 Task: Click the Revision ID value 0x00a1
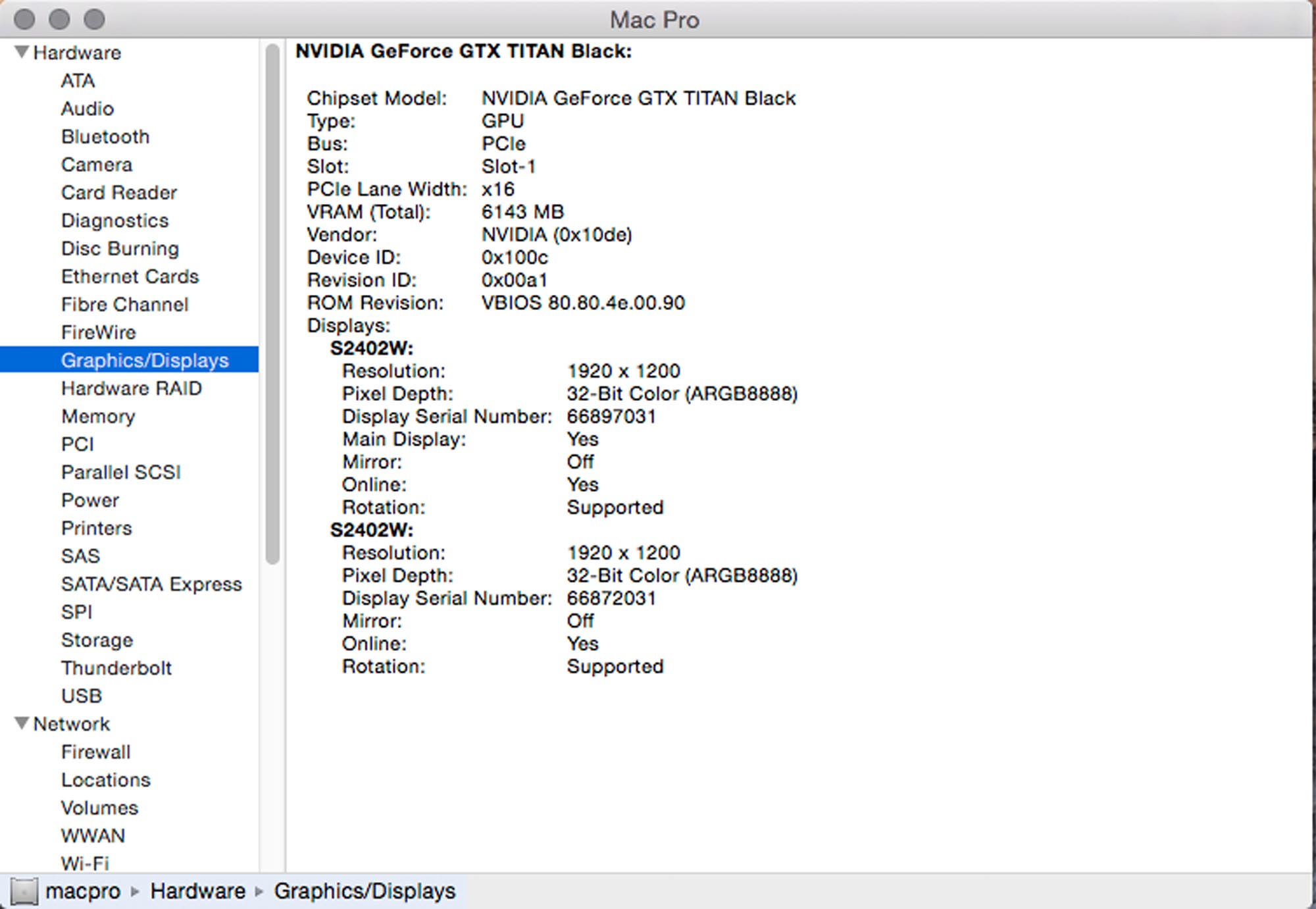point(515,280)
